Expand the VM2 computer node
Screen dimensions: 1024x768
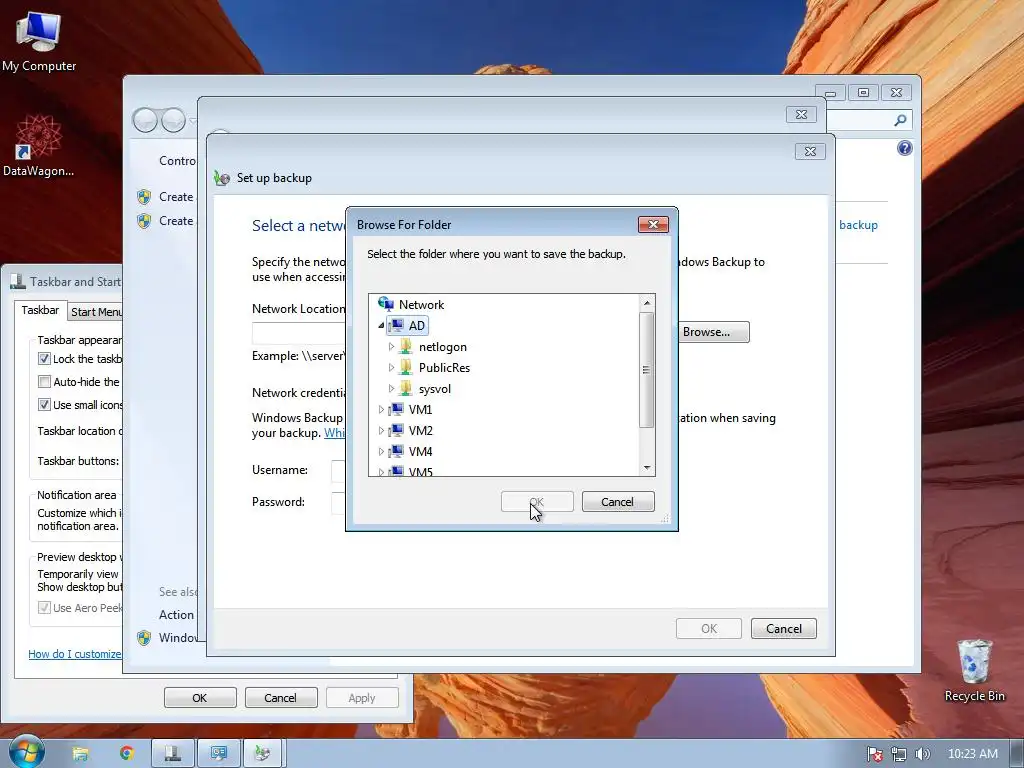point(381,430)
